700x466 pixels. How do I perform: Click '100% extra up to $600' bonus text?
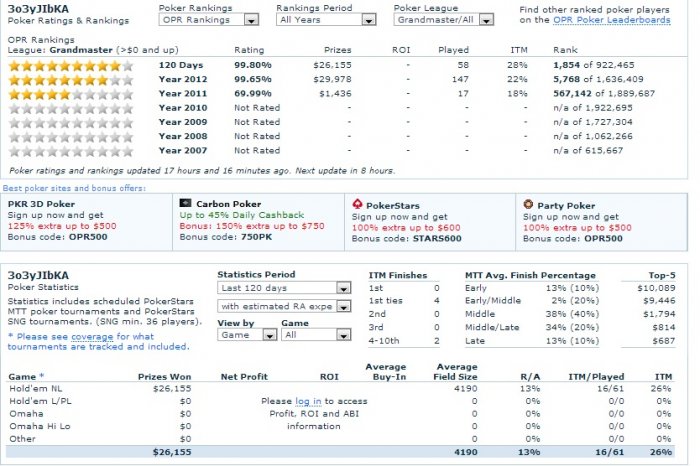point(406,228)
